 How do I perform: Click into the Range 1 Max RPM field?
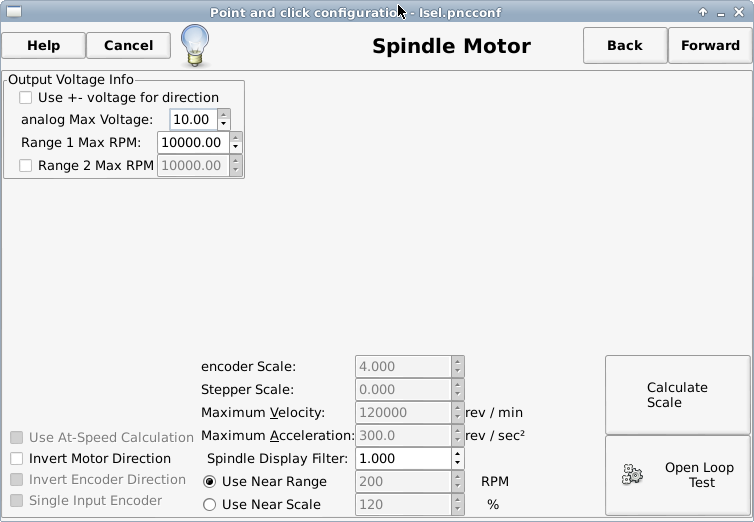193,143
